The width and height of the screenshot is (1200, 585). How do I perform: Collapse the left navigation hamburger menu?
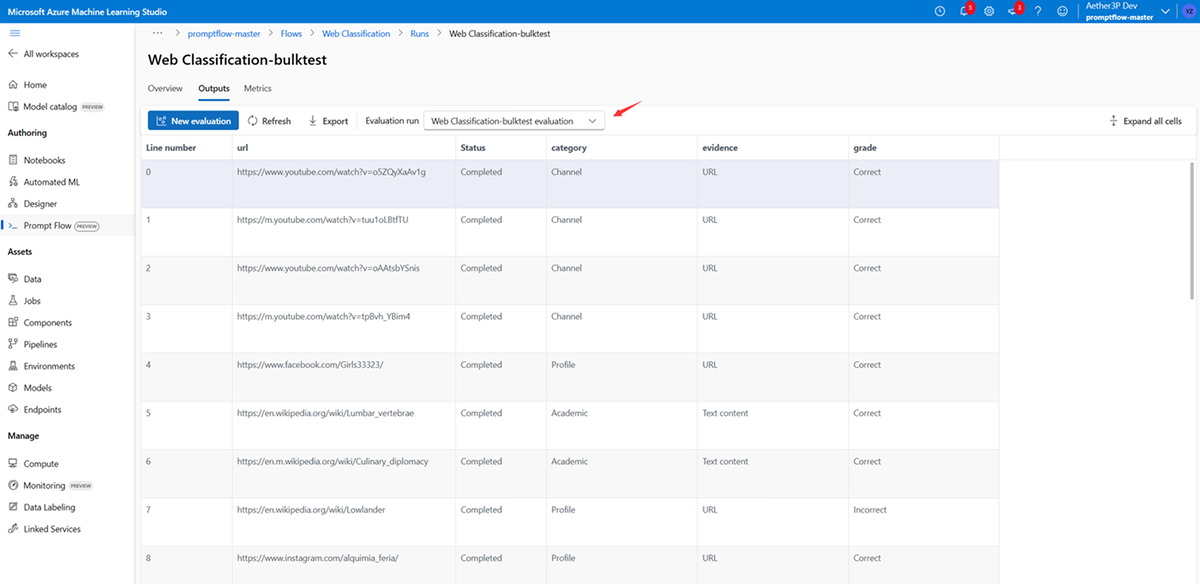(x=14, y=33)
